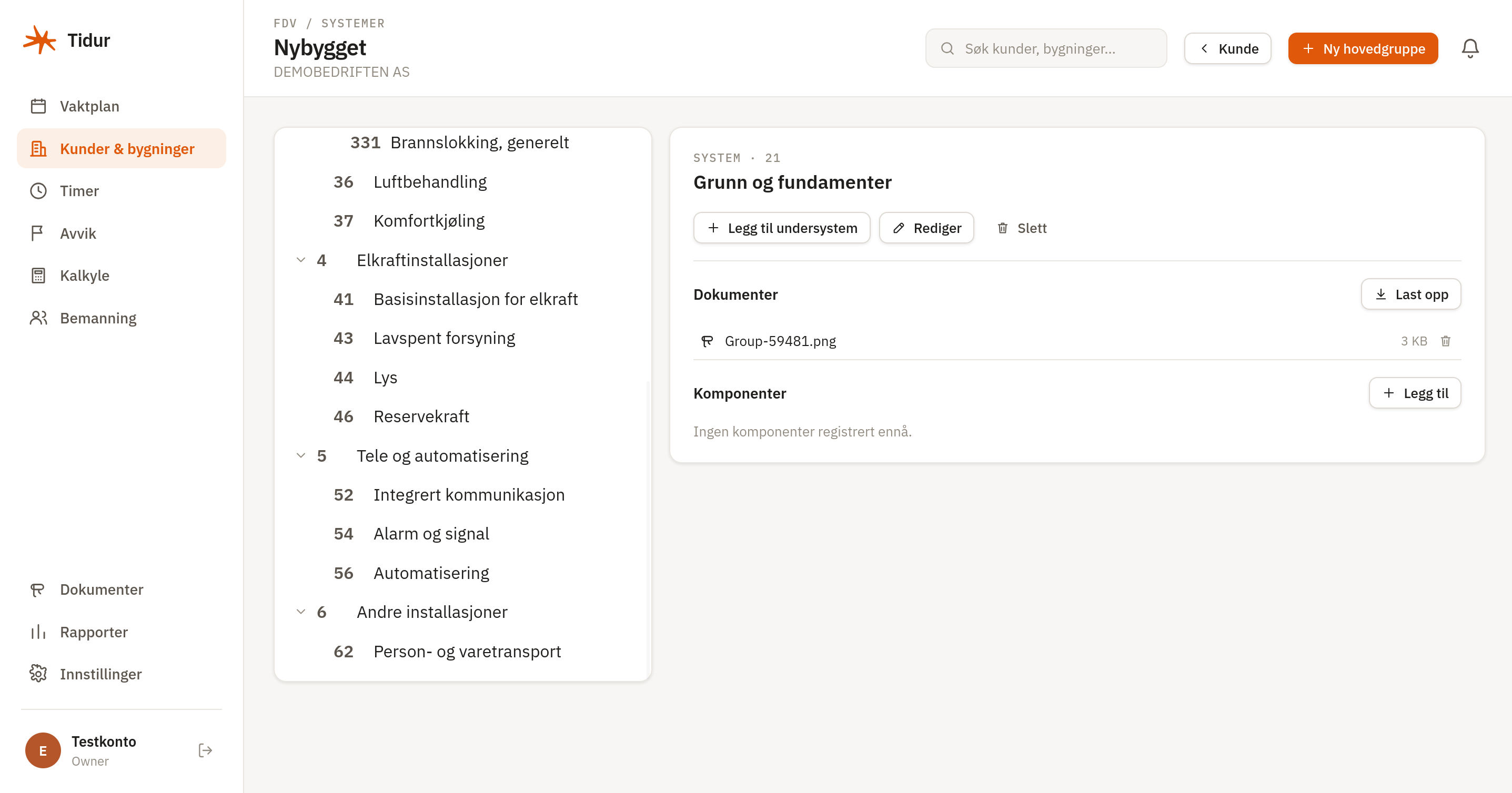
Task: Click the search magnifier icon
Action: (x=947, y=48)
